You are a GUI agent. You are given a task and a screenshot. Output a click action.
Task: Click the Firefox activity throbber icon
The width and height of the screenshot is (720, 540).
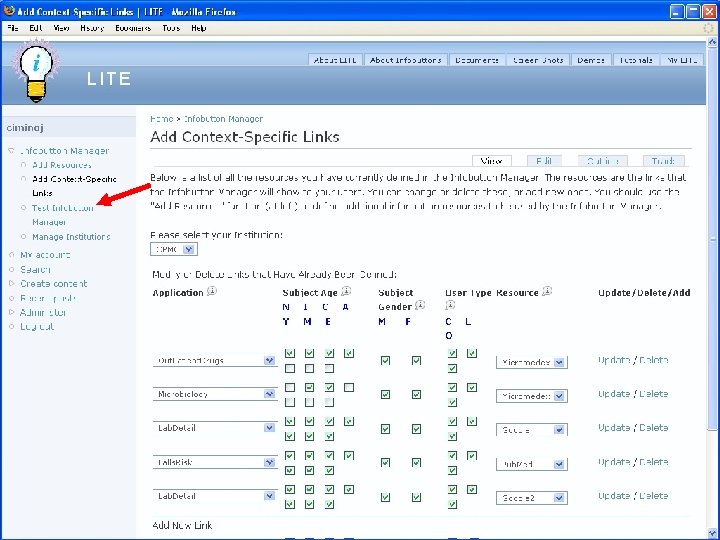tap(709, 28)
